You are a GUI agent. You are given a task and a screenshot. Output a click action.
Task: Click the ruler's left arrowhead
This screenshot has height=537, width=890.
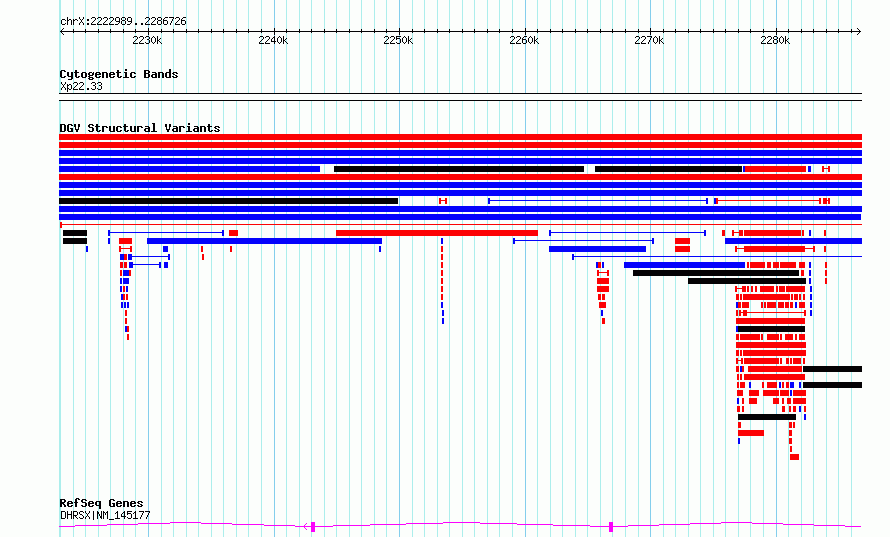pyautogui.click(x=62, y=32)
